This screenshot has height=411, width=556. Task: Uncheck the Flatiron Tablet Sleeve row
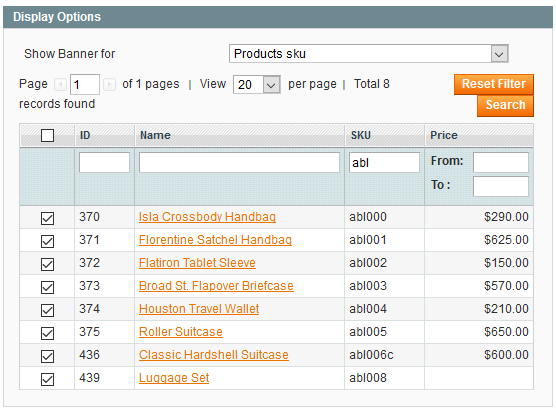click(x=47, y=264)
